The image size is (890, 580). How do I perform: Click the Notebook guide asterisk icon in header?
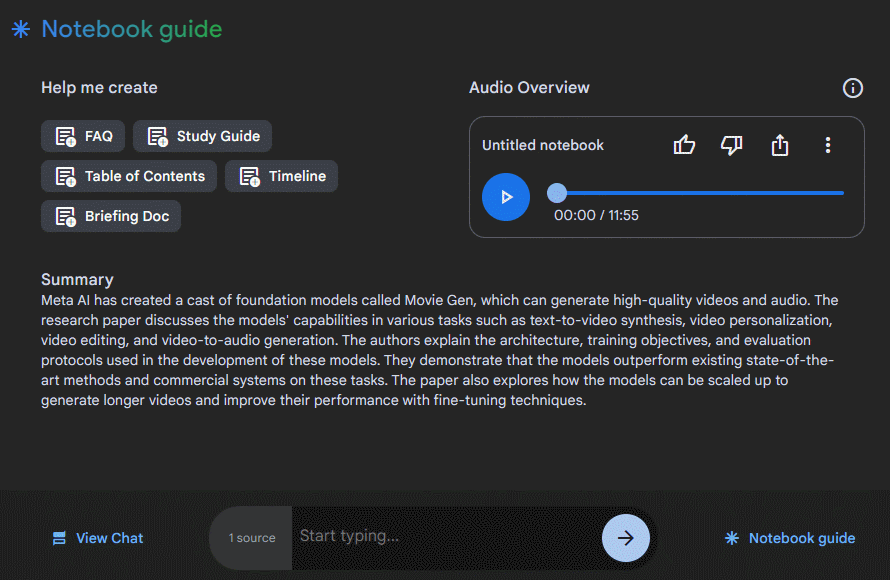pyautogui.click(x=21, y=29)
